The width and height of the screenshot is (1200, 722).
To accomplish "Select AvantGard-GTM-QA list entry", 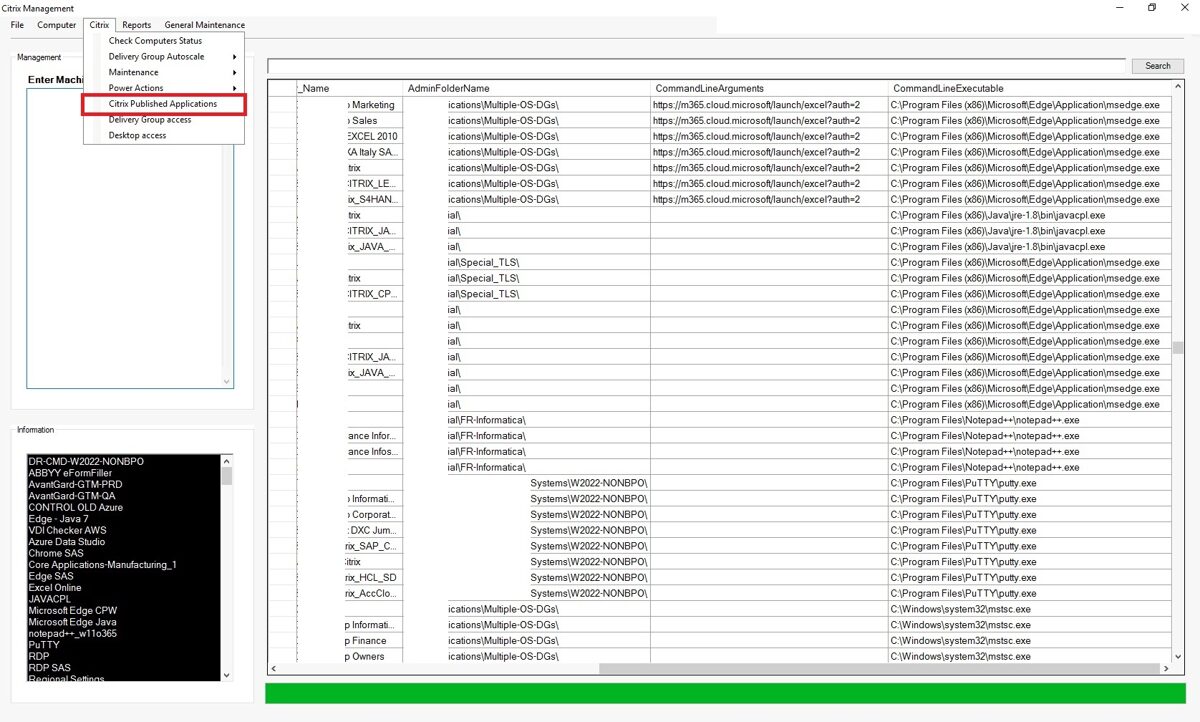I will click(72, 496).
